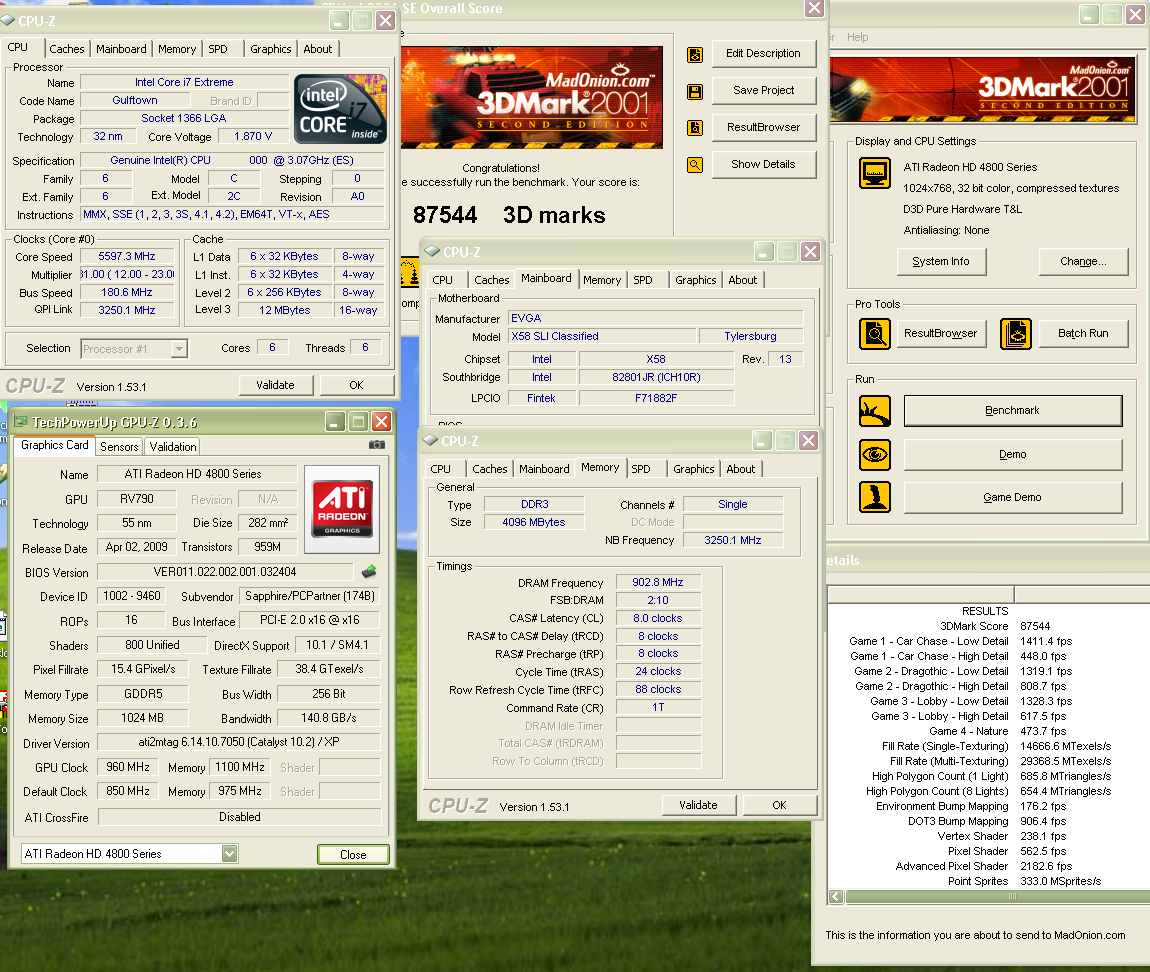Click the Save Project button
Screen dimensions: 1150x972
(x=763, y=90)
